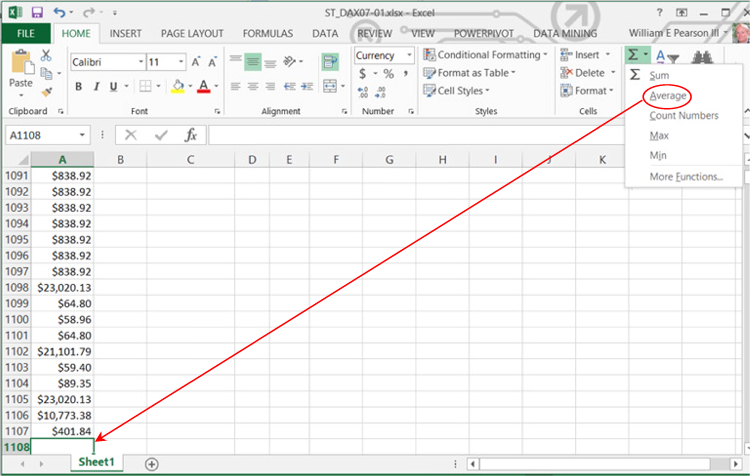Open the Calibri font name dropdown
Screen dimensions: 750x476
pos(141,62)
